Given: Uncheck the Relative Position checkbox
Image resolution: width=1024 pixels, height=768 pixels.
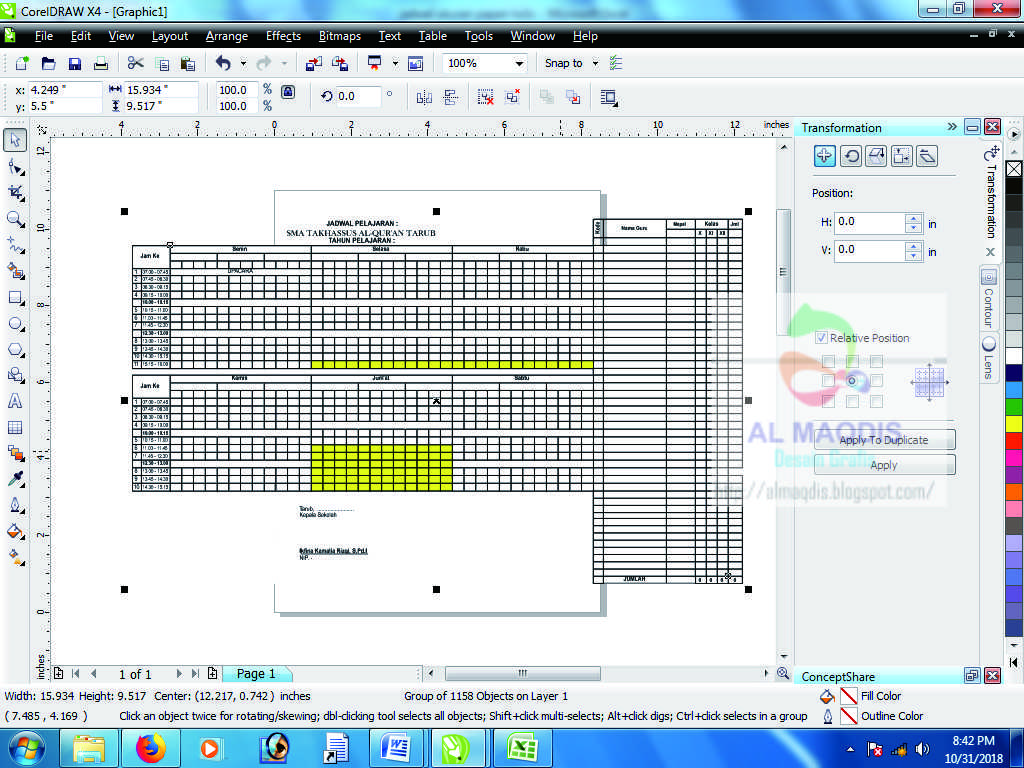Looking at the screenshot, I should [x=821, y=338].
